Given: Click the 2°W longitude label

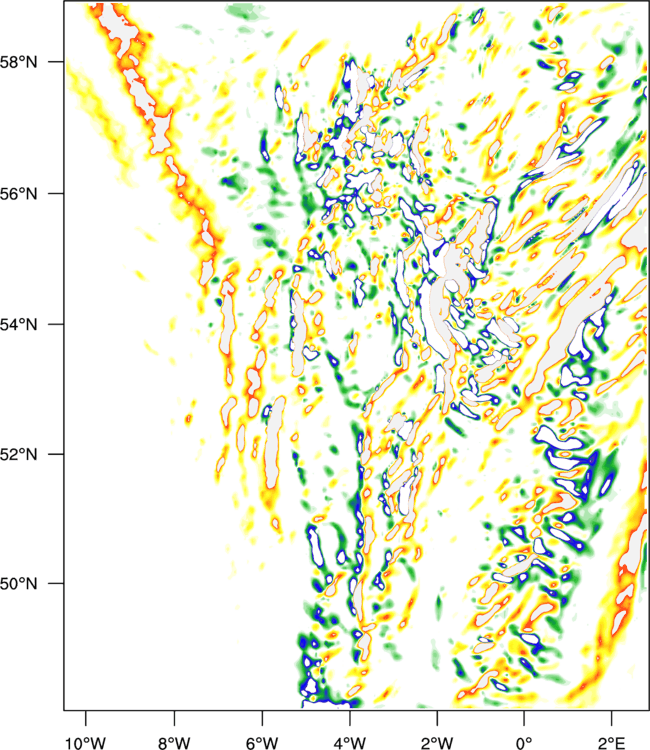Looking at the screenshot, I should (x=437, y=743).
